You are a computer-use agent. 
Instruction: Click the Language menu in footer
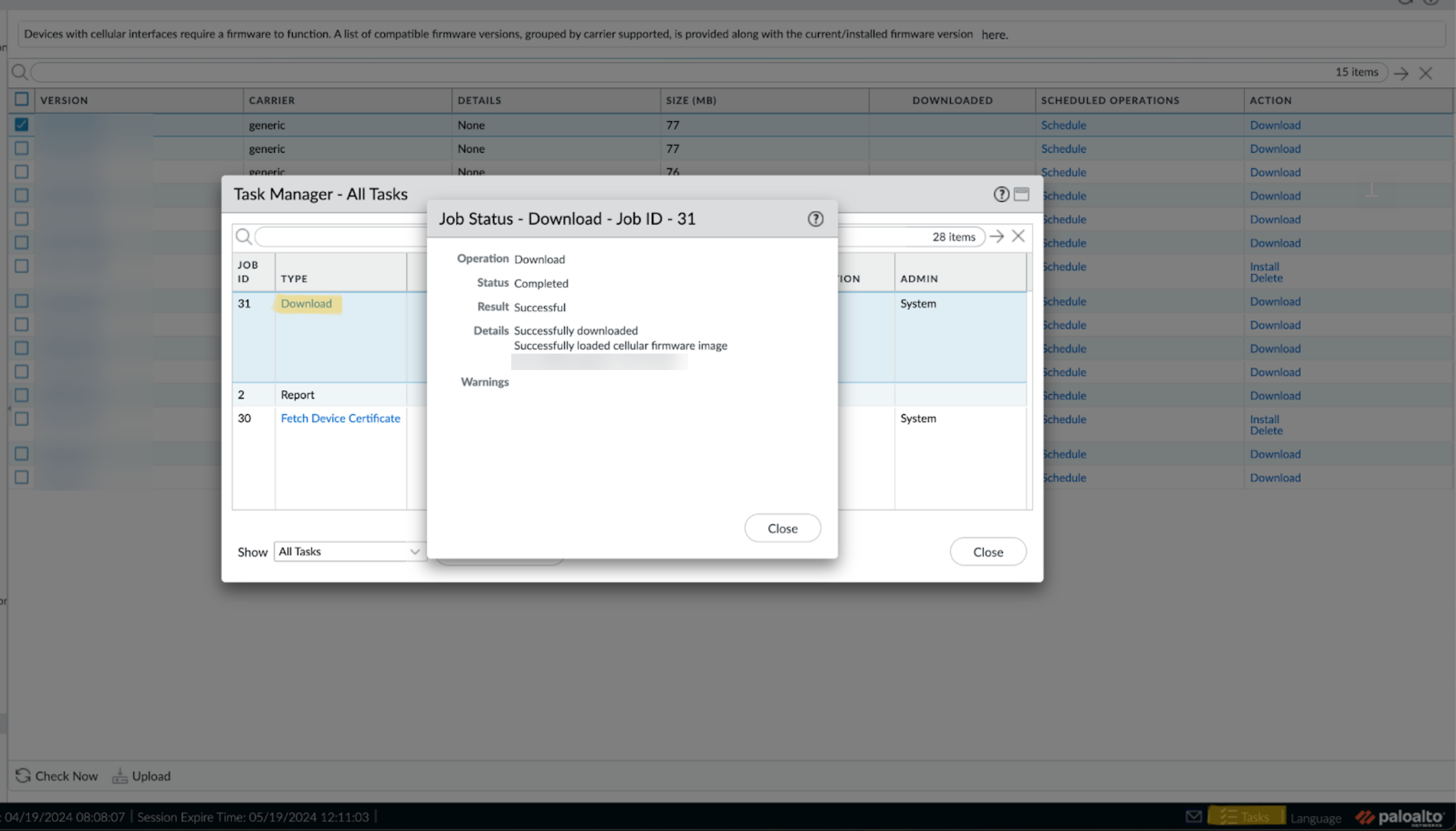point(1316,818)
